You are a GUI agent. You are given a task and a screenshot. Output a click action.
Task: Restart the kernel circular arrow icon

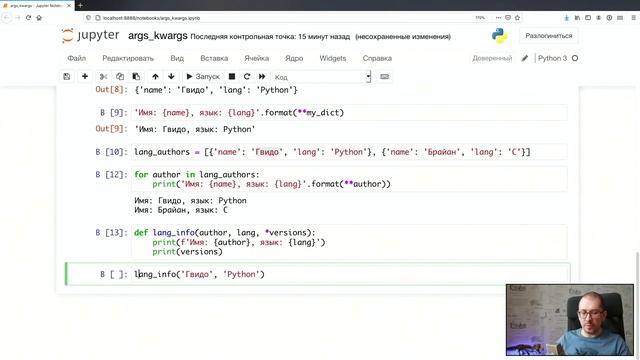click(x=247, y=77)
